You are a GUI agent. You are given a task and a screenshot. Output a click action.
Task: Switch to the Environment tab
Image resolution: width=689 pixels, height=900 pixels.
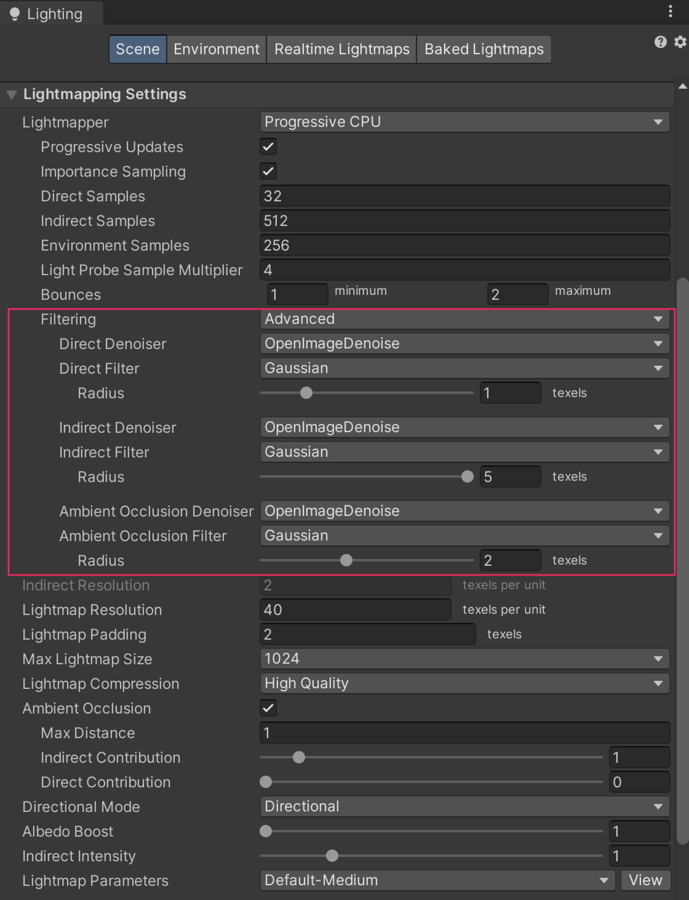coord(216,48)
